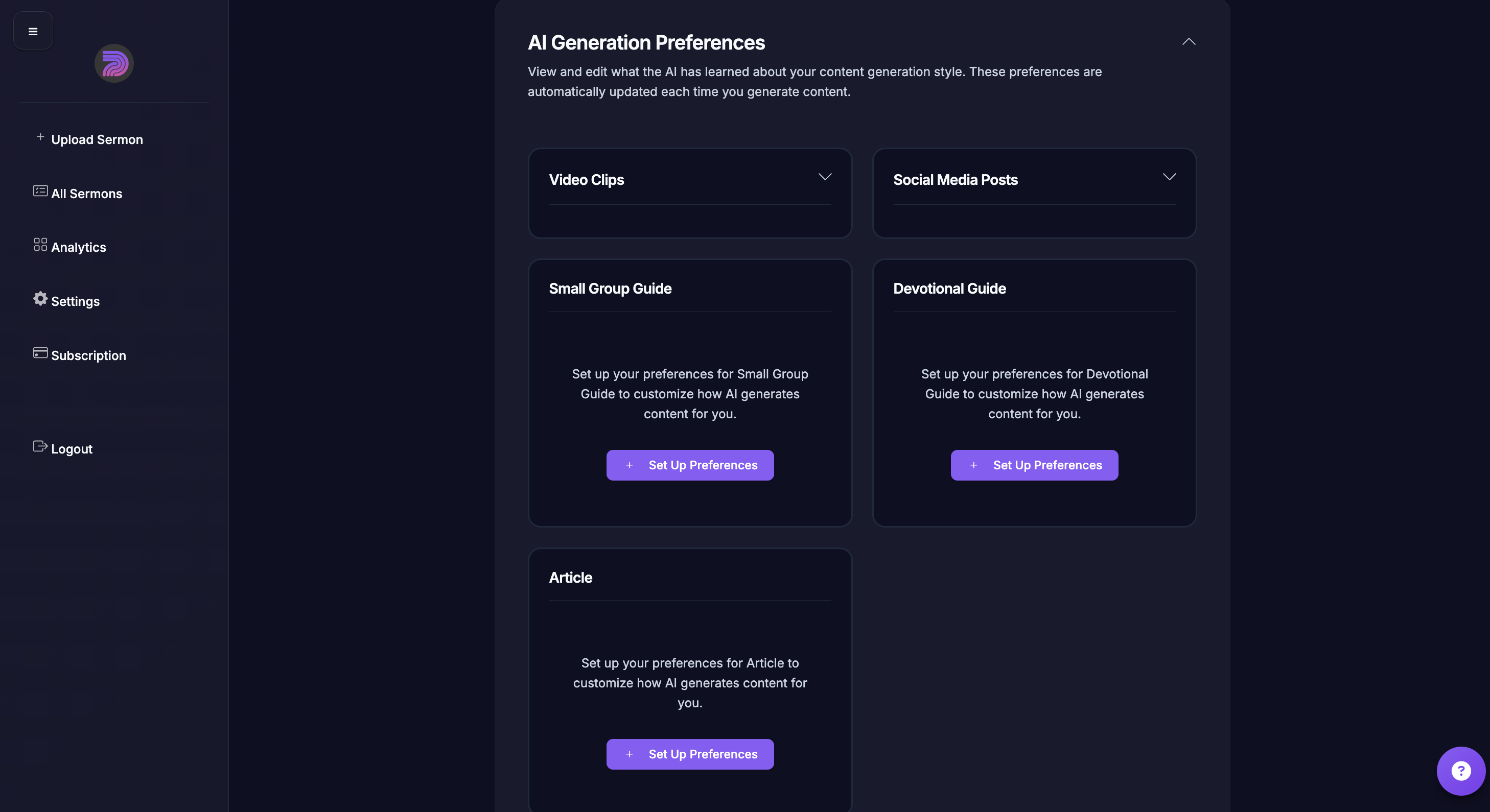Click the purple app logo
Image resolution: width=1490 pixels, height=812 pixels.
114,63
